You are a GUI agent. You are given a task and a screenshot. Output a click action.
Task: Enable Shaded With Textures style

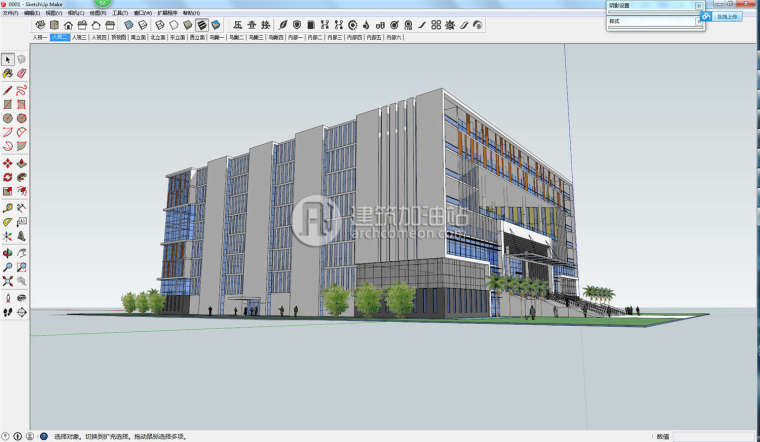(201, 24)
